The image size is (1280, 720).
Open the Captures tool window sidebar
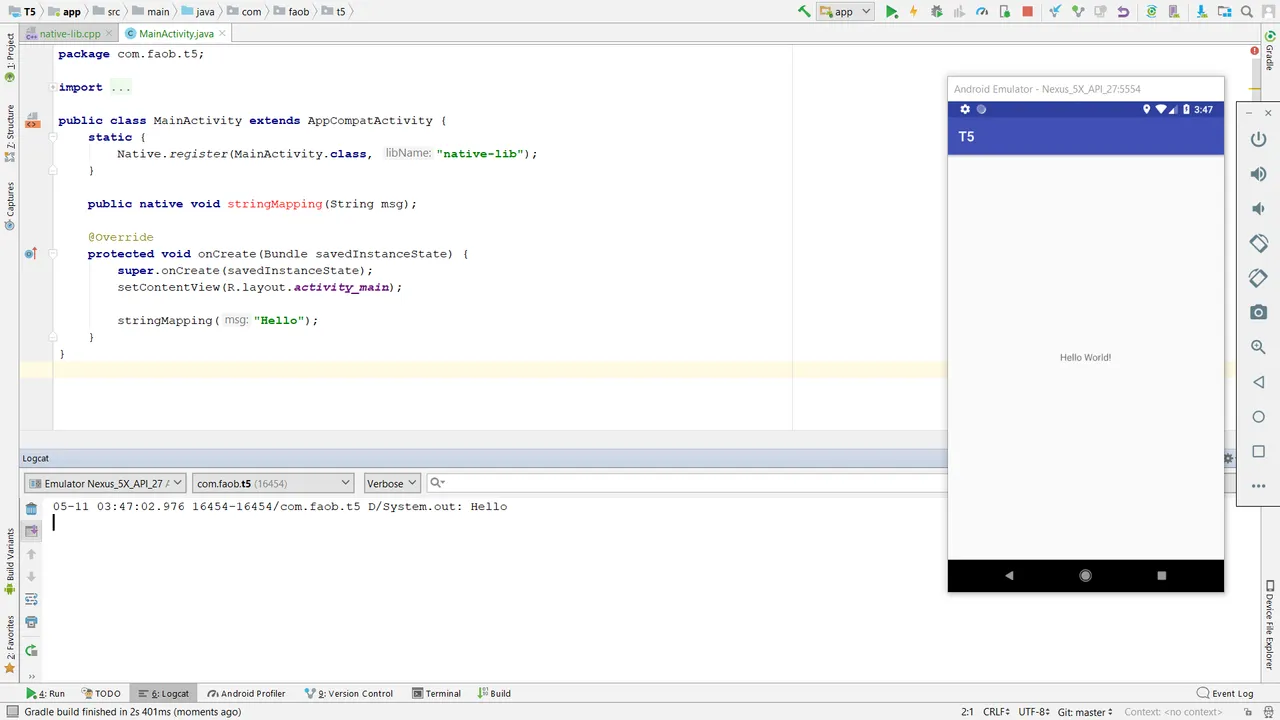10,205
